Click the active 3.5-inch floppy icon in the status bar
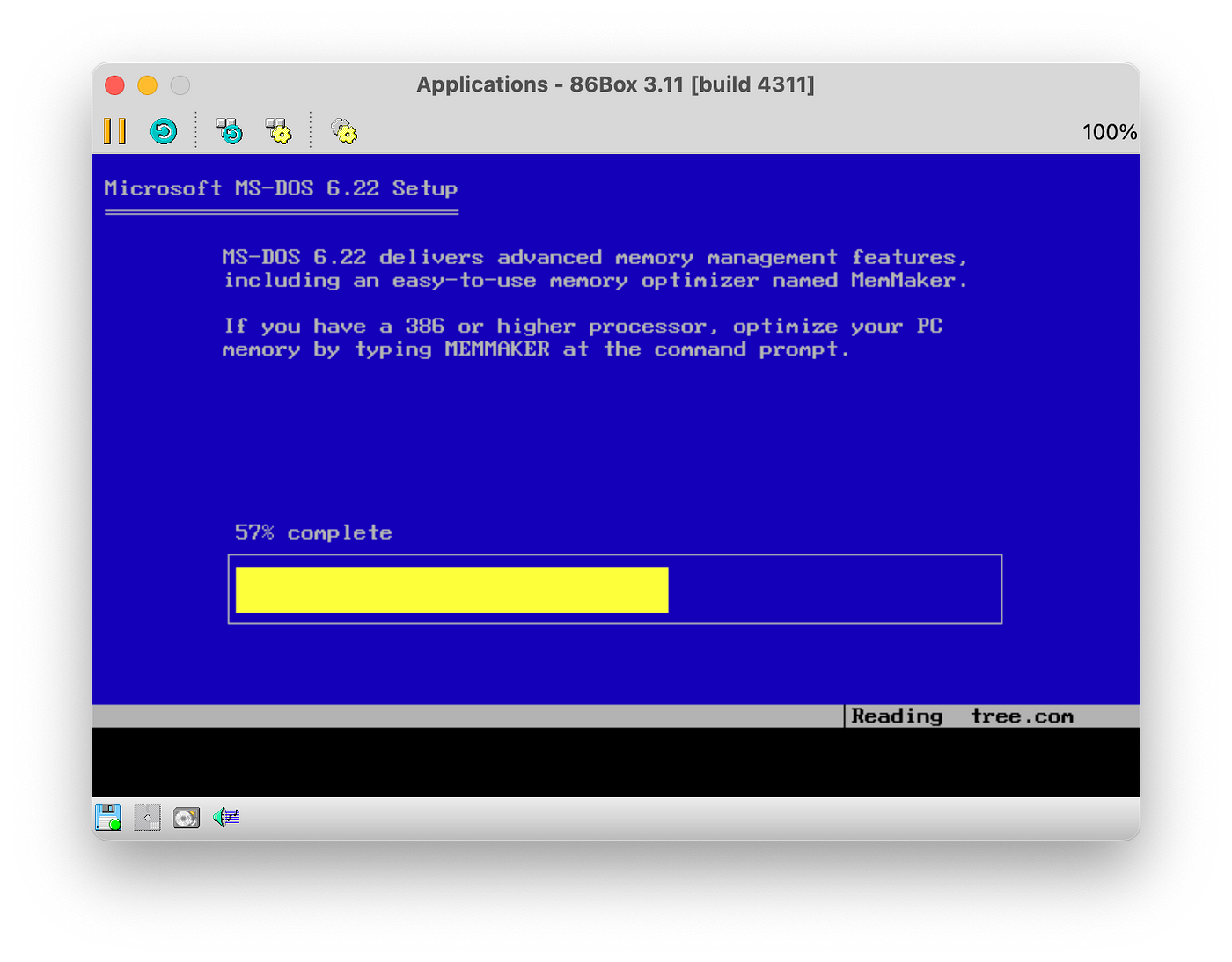 pos(108,818)
